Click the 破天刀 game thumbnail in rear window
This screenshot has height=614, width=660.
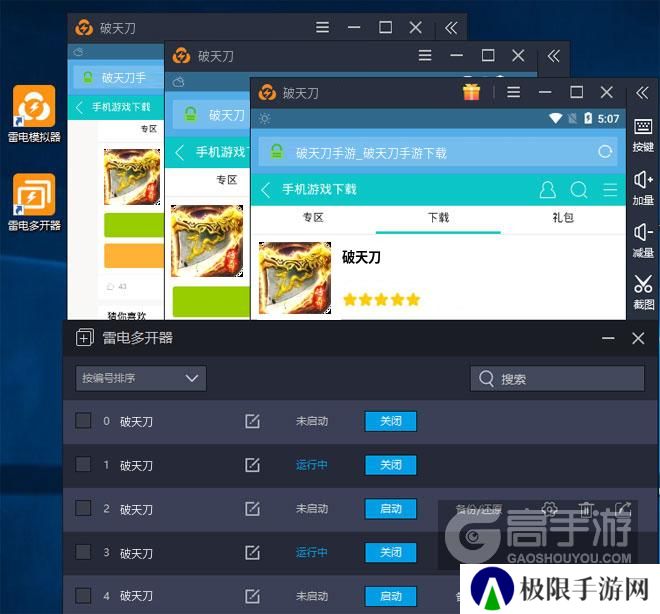click(x=132, y=177)
